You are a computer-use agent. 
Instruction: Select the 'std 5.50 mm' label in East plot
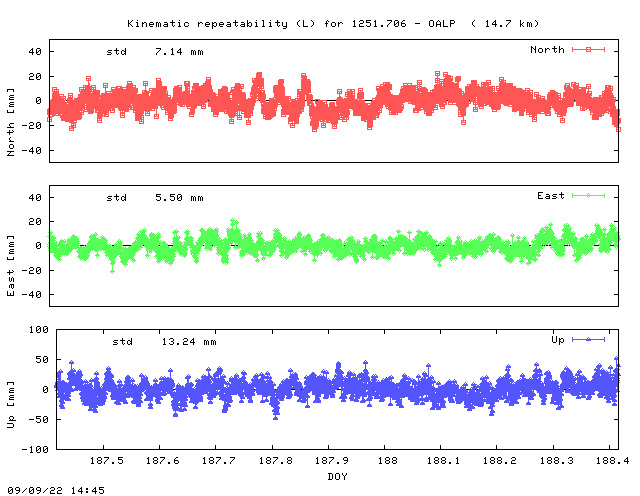(155, 198)
